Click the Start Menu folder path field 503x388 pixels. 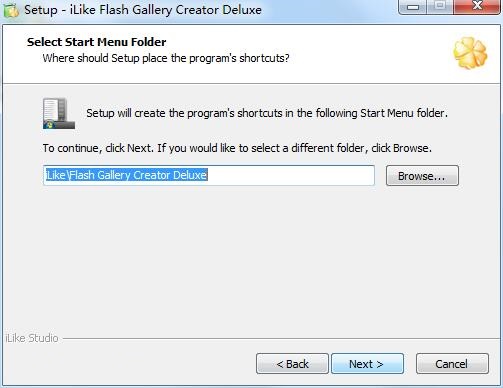coord(209,175)
